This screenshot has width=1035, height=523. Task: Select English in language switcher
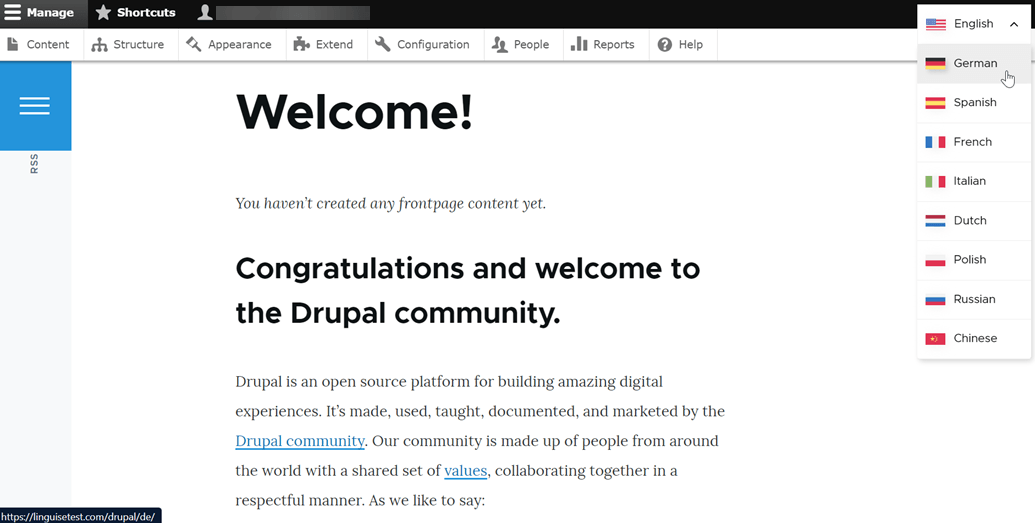pyautogui.click(x=974, y=24)
